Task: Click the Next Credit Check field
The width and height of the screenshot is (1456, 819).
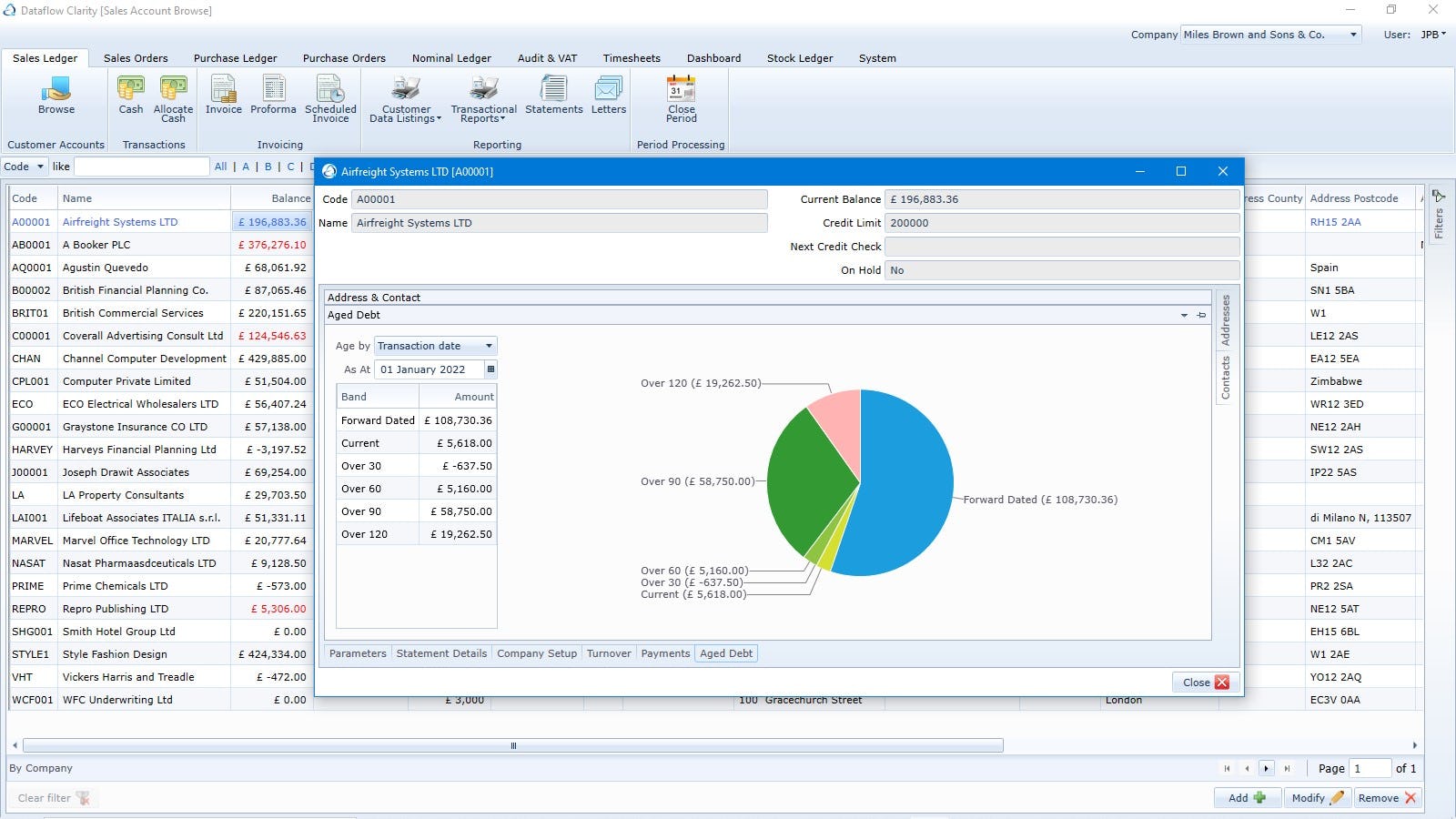Action: pyautogui.click(x=1062, y=247)
